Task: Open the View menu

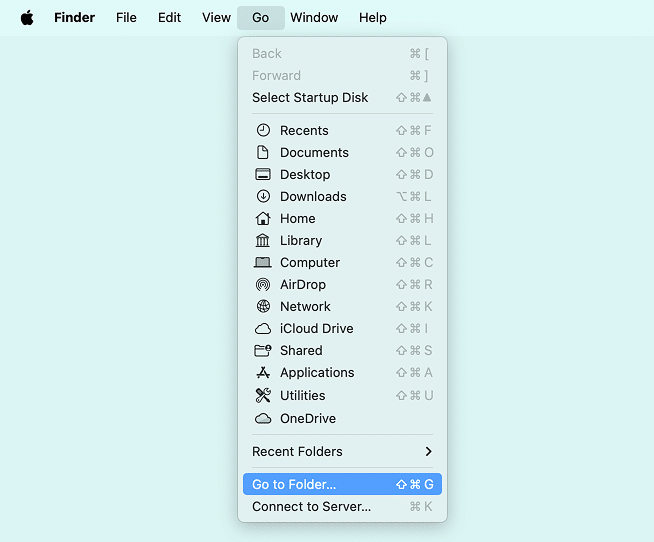Action: [x=216, y=18]
